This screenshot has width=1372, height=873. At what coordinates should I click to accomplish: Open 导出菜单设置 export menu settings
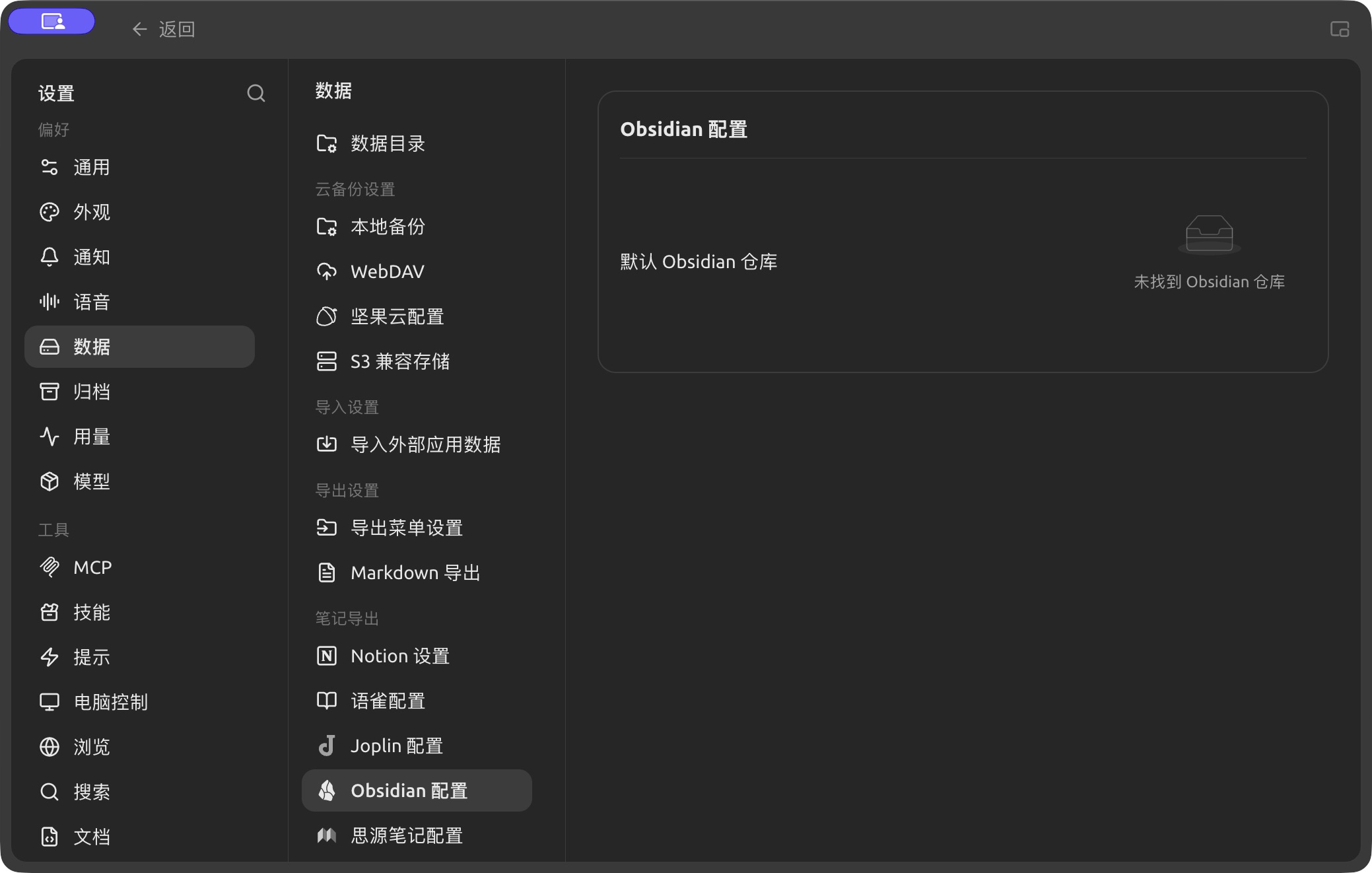pos(417,528)
